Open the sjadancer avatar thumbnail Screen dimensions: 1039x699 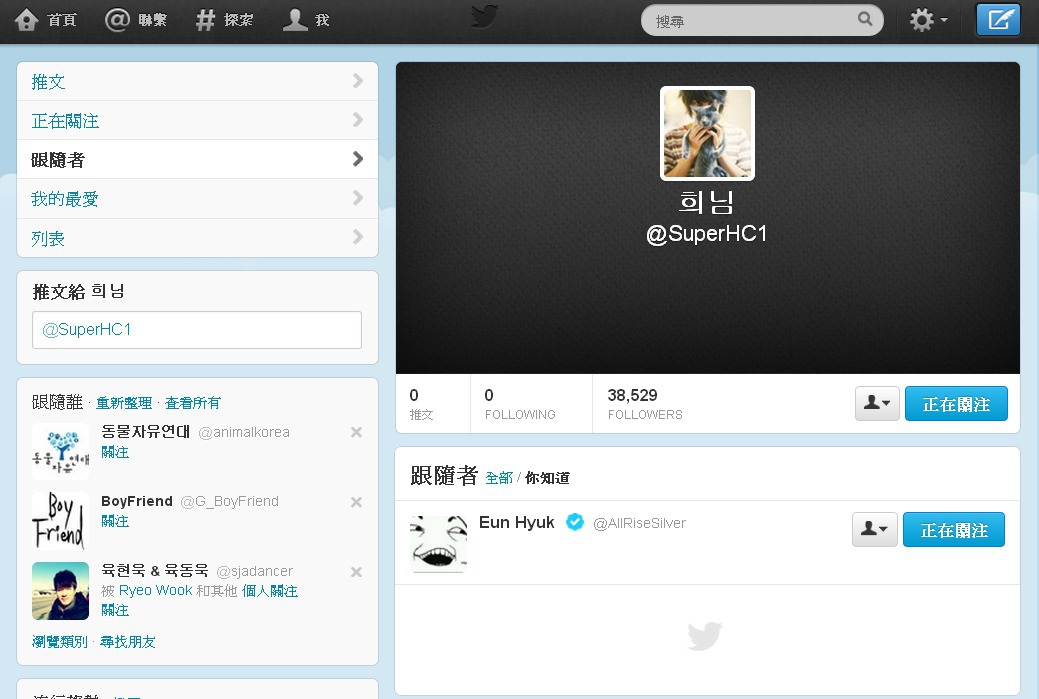tap(60, 591)
